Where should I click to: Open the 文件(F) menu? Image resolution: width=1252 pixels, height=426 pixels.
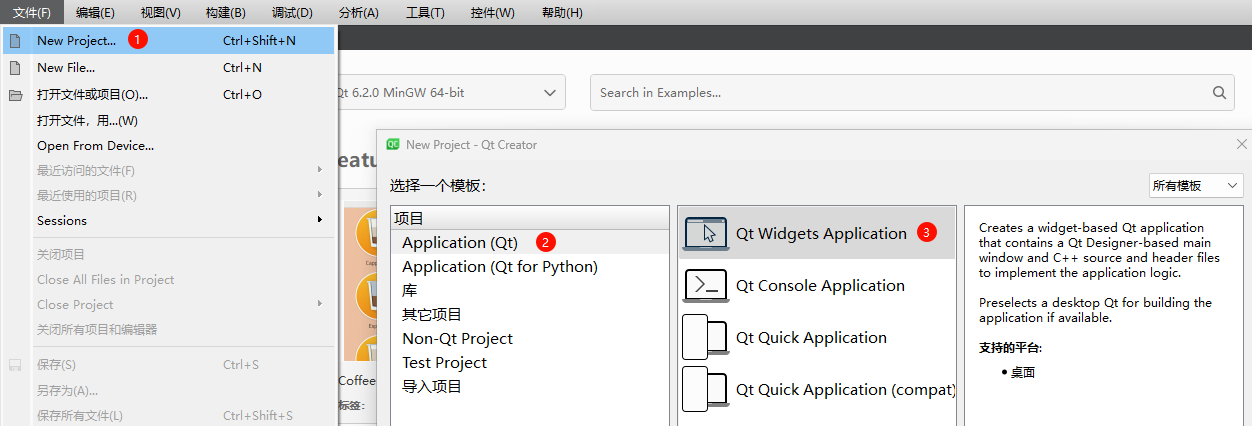pos(32,12)
